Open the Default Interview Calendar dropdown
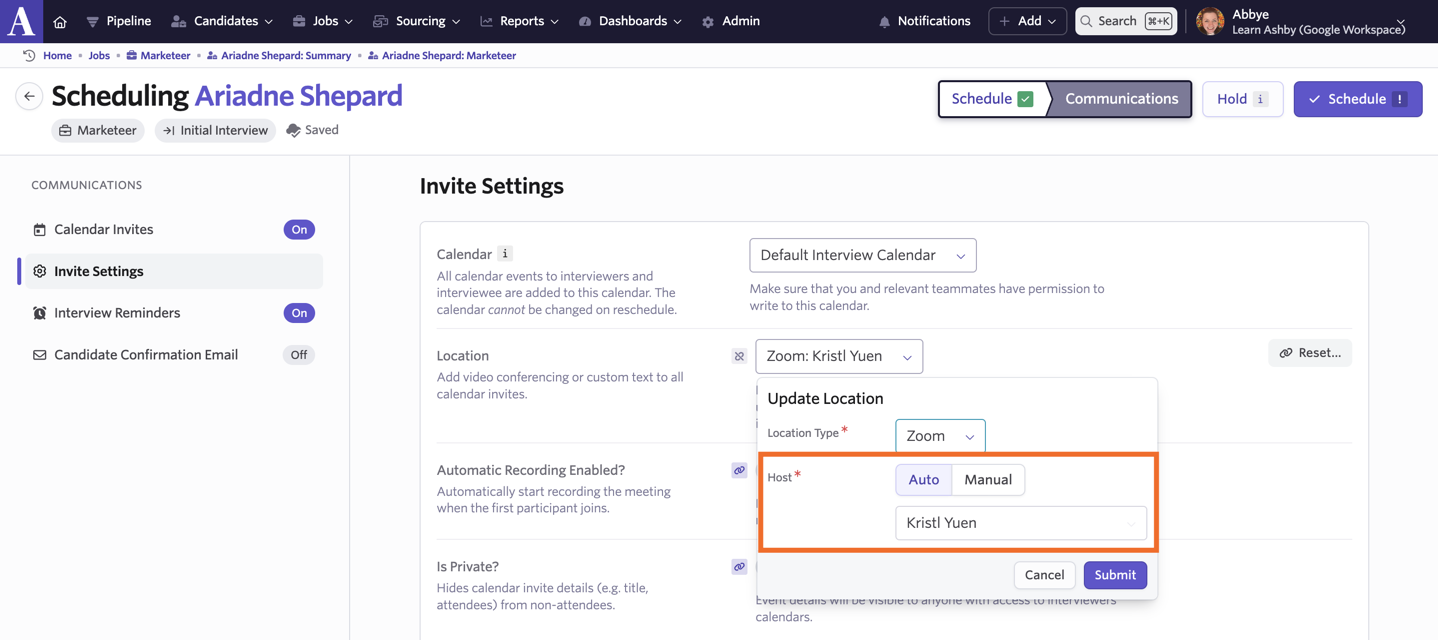 [x=862, y=256]
